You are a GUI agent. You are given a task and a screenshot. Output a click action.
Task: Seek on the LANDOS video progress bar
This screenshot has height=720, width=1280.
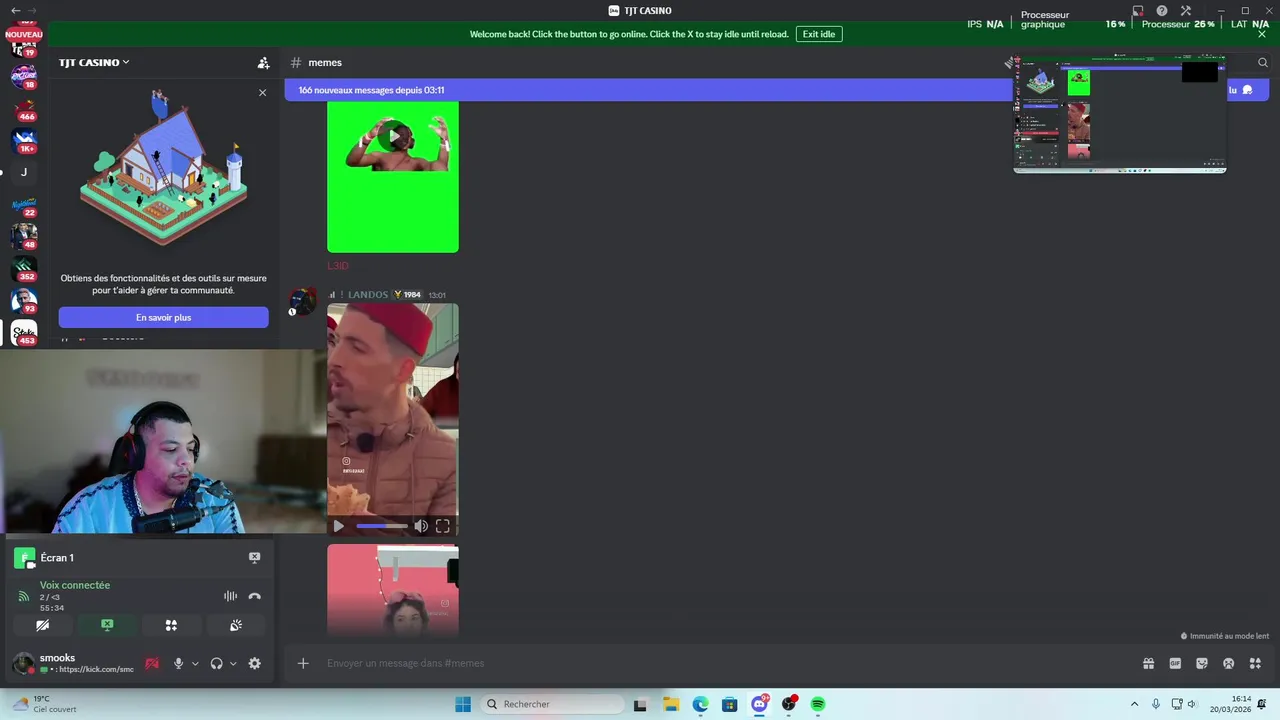tap(381, 526)
